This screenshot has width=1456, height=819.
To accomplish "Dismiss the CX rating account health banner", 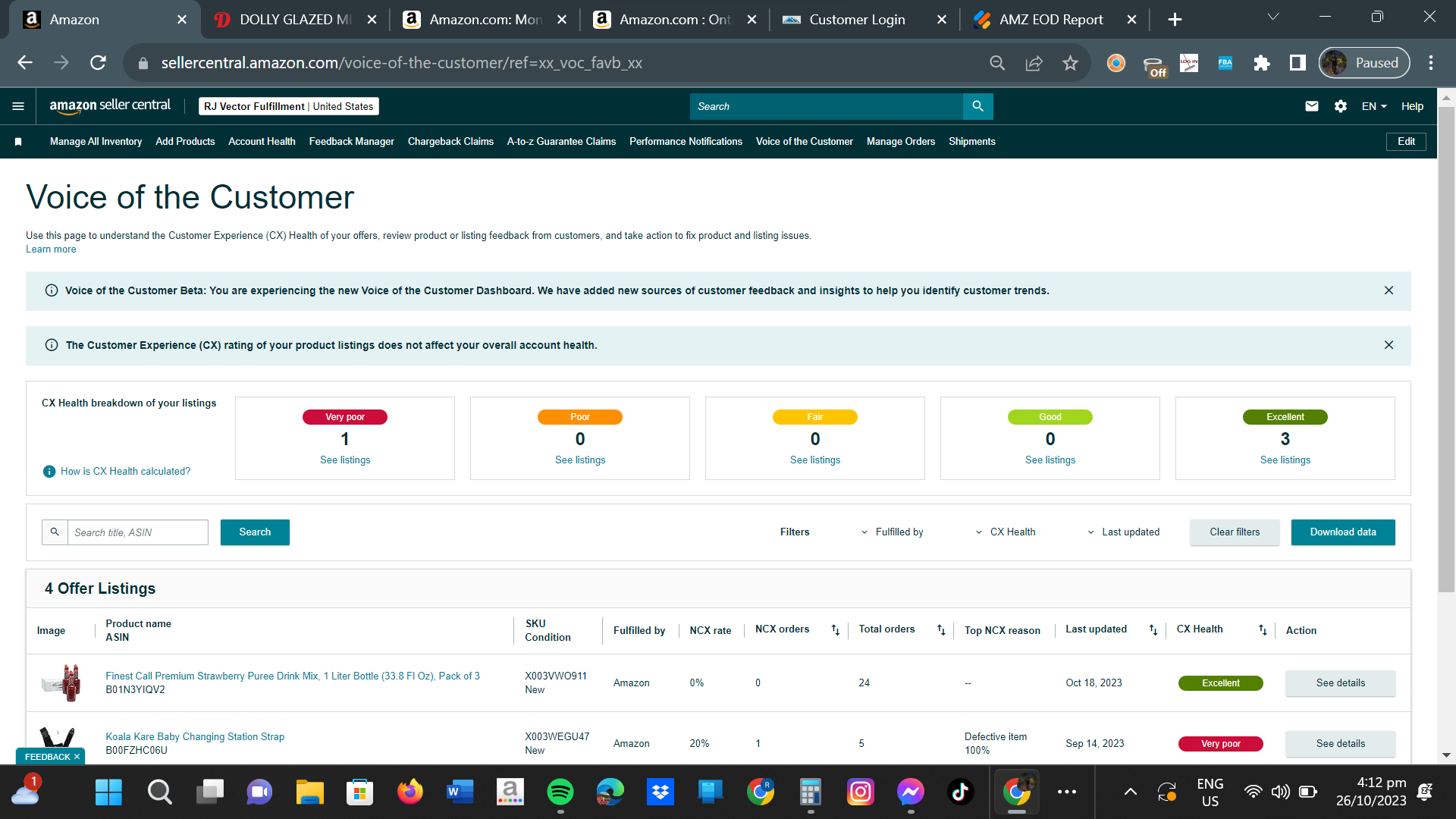I will coord(1389,345).
